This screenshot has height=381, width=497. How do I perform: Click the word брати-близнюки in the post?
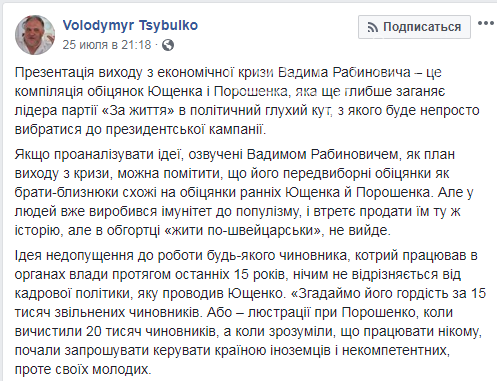pos(67,192)
